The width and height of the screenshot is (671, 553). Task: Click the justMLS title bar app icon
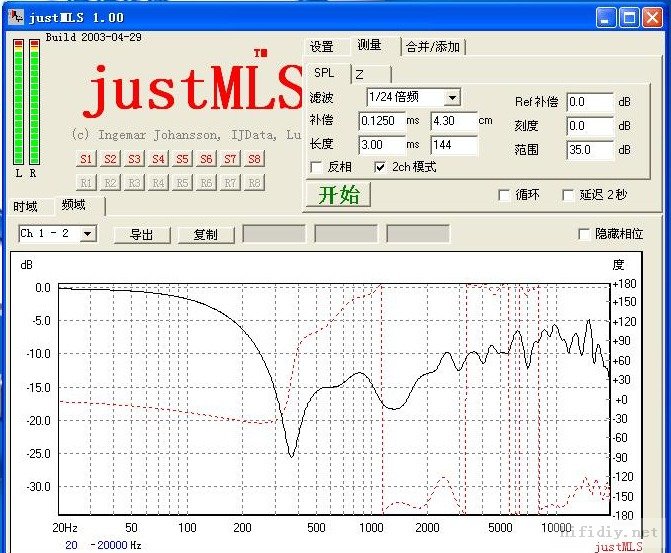tap(16, 17)
